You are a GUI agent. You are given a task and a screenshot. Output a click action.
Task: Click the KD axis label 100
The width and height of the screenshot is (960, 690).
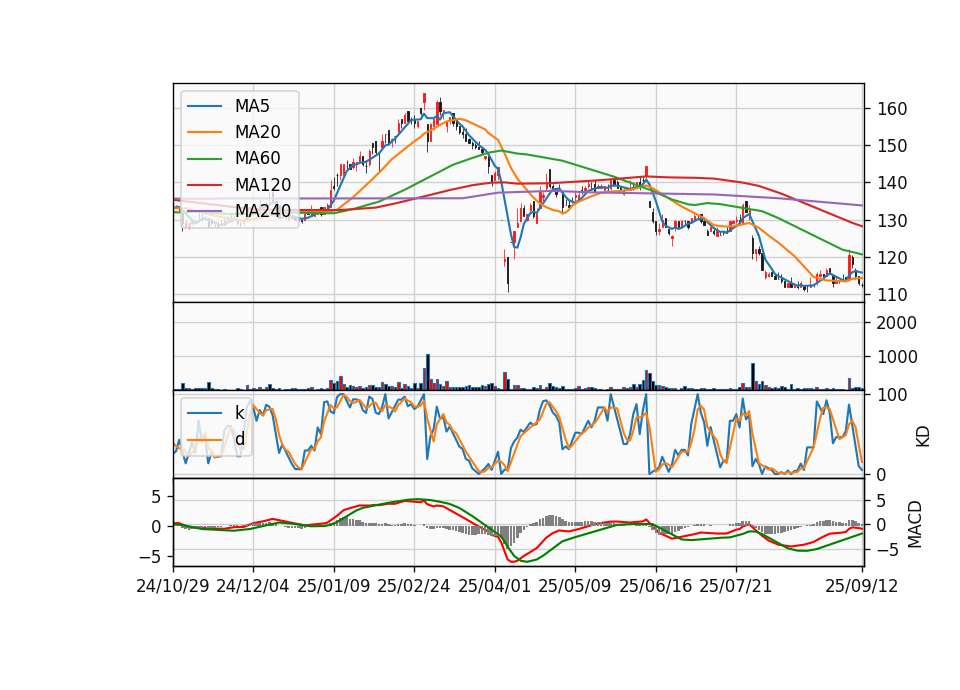tap(892, 395)
